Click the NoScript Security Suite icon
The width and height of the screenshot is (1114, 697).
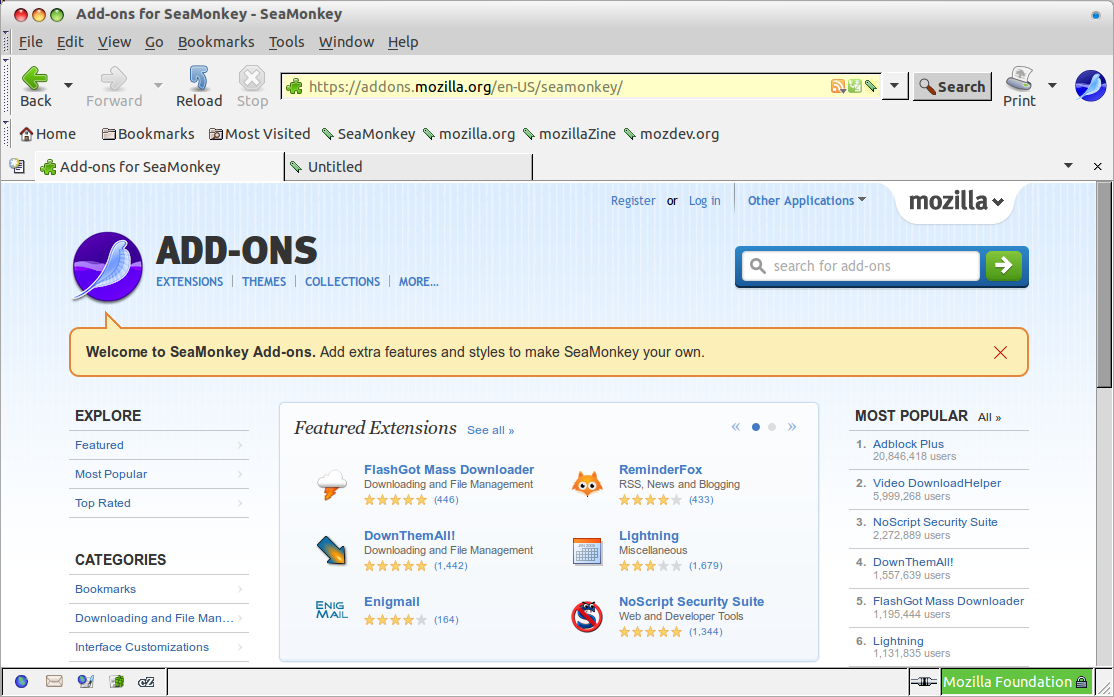tap(587, 616)
